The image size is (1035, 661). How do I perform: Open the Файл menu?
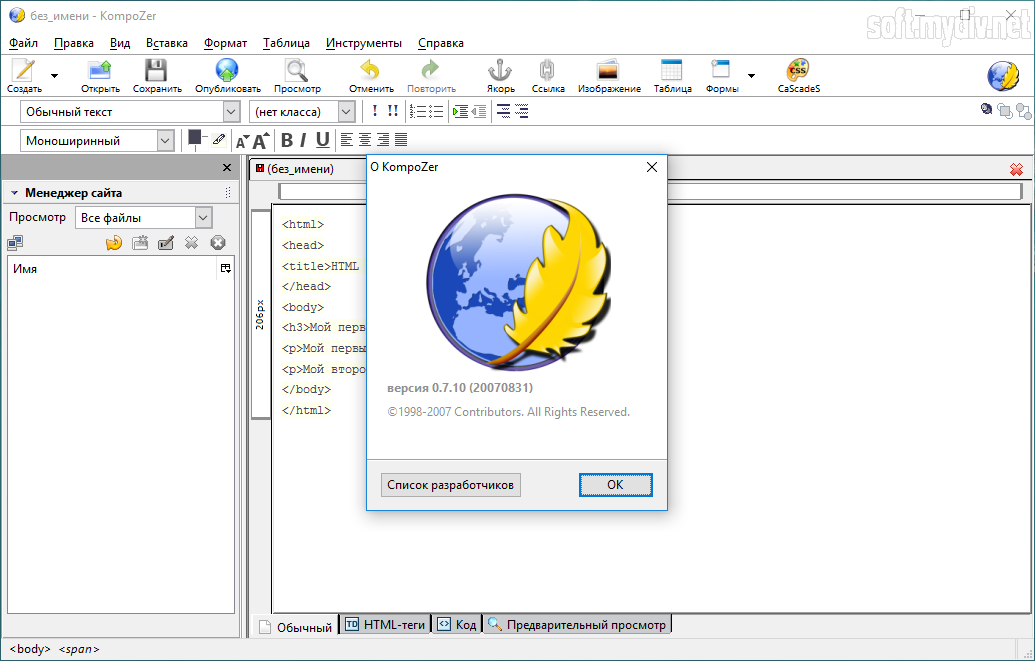(x=23, y=43)
